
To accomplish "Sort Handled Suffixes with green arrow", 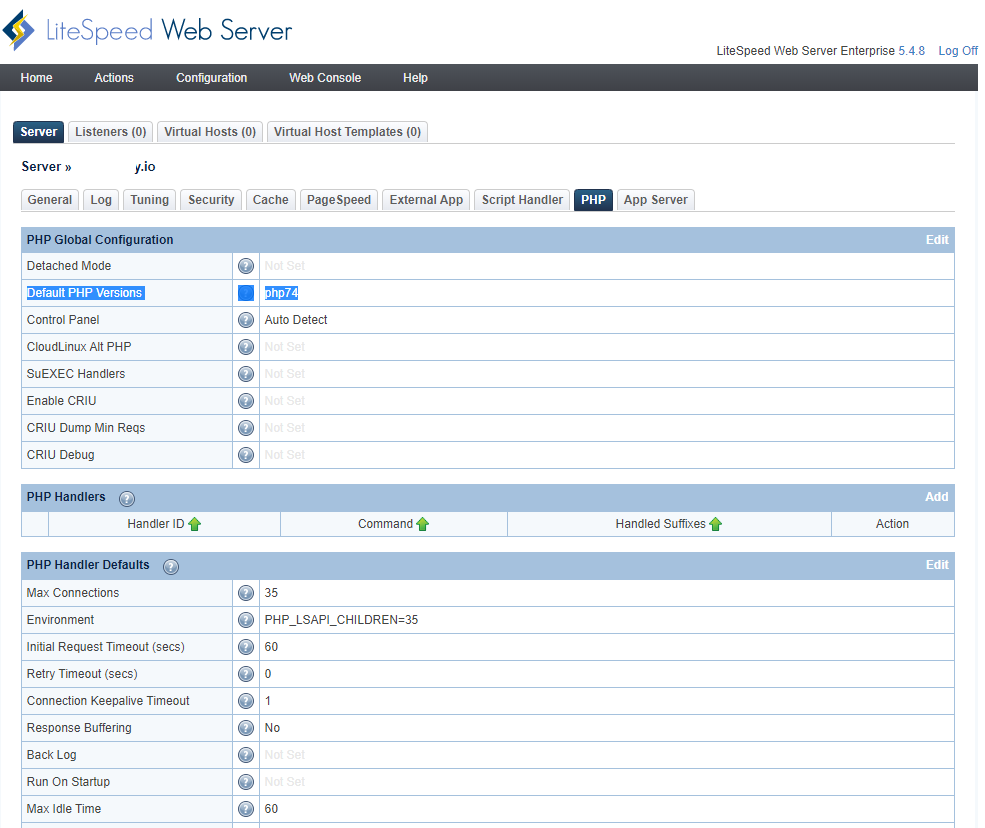I will point(716,524).
